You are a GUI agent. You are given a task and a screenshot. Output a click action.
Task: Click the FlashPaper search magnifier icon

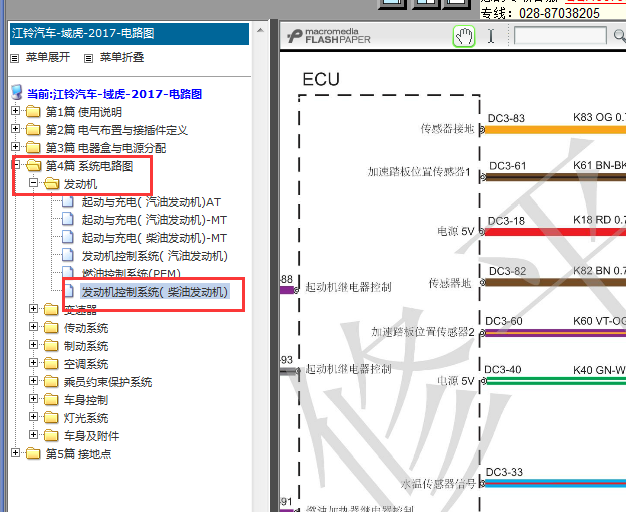(620, 36)
